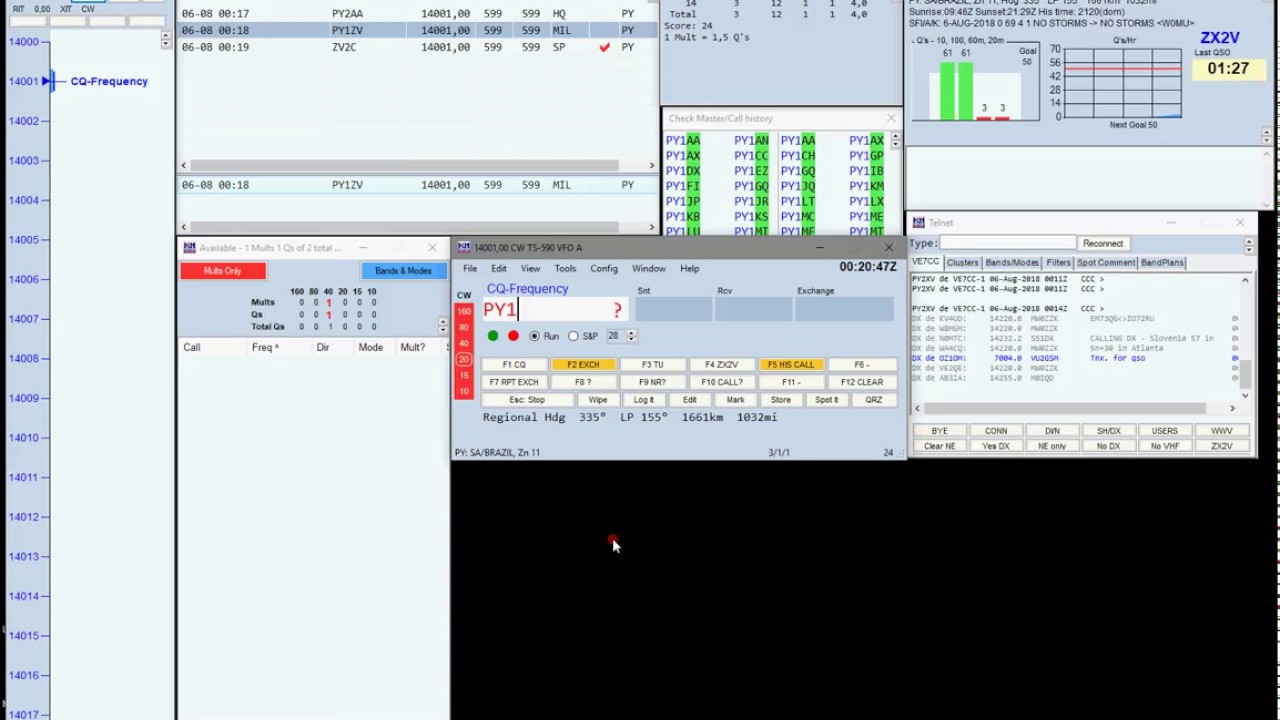The width and height of the screenshot is (1280, 720).
Task: Click the QRZ button
Action: click(874, 400)
